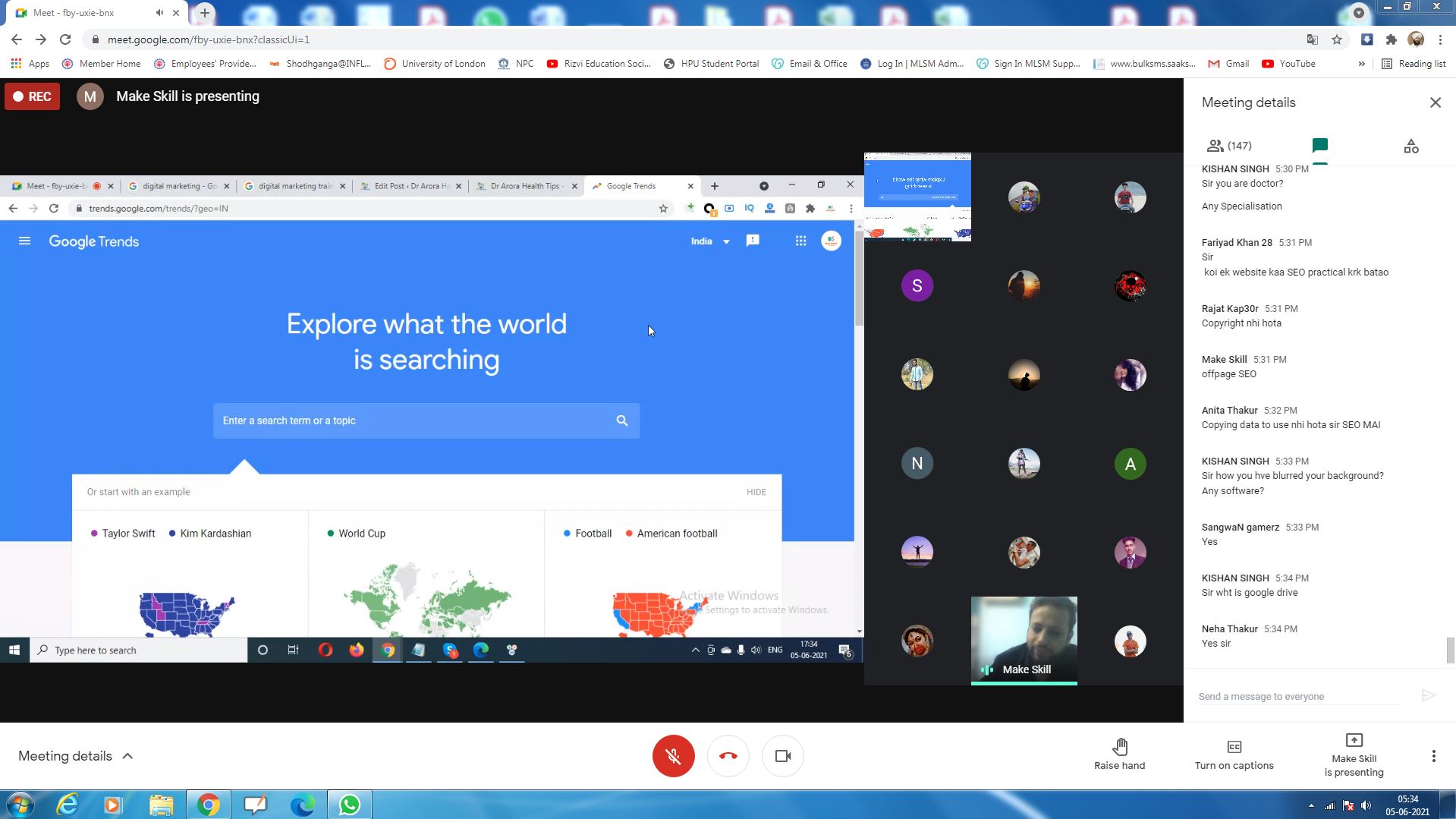Go back in browser
1456x819 pixels.
coord(16,39)
